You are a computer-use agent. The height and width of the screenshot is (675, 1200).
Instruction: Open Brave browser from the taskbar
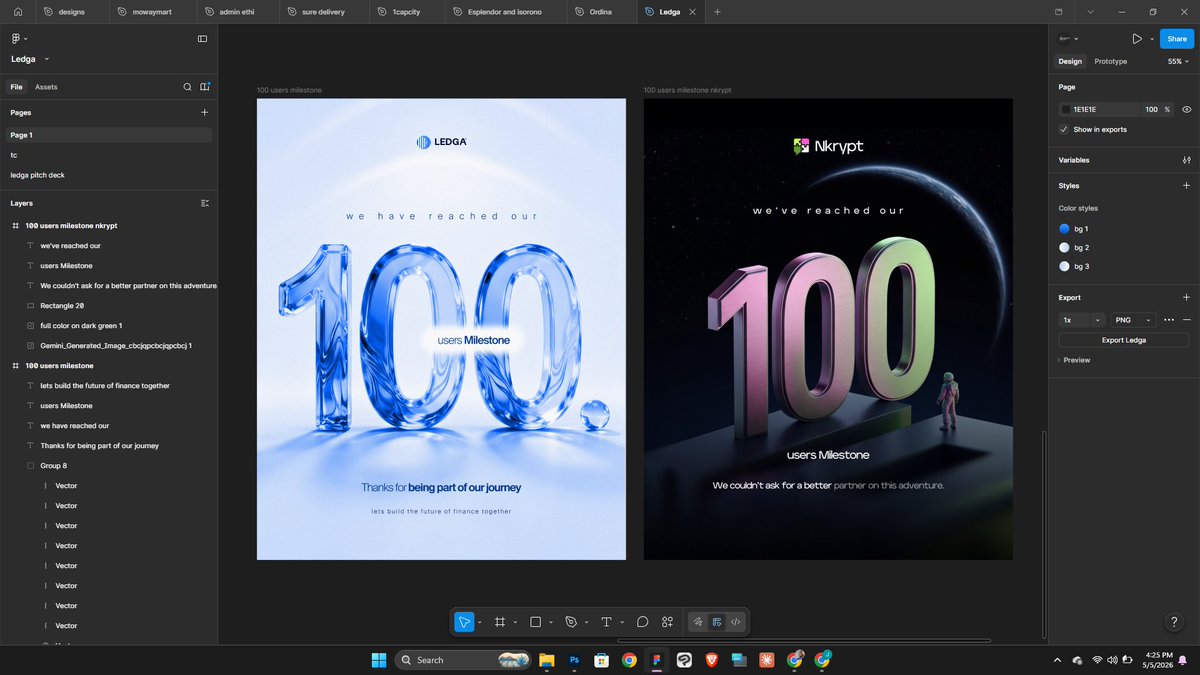point(711,660)
